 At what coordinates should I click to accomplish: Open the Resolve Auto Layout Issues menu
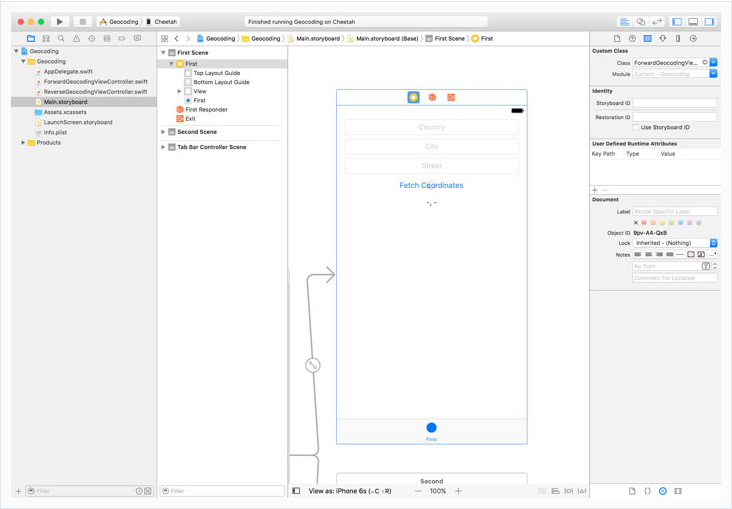(582, 491)
